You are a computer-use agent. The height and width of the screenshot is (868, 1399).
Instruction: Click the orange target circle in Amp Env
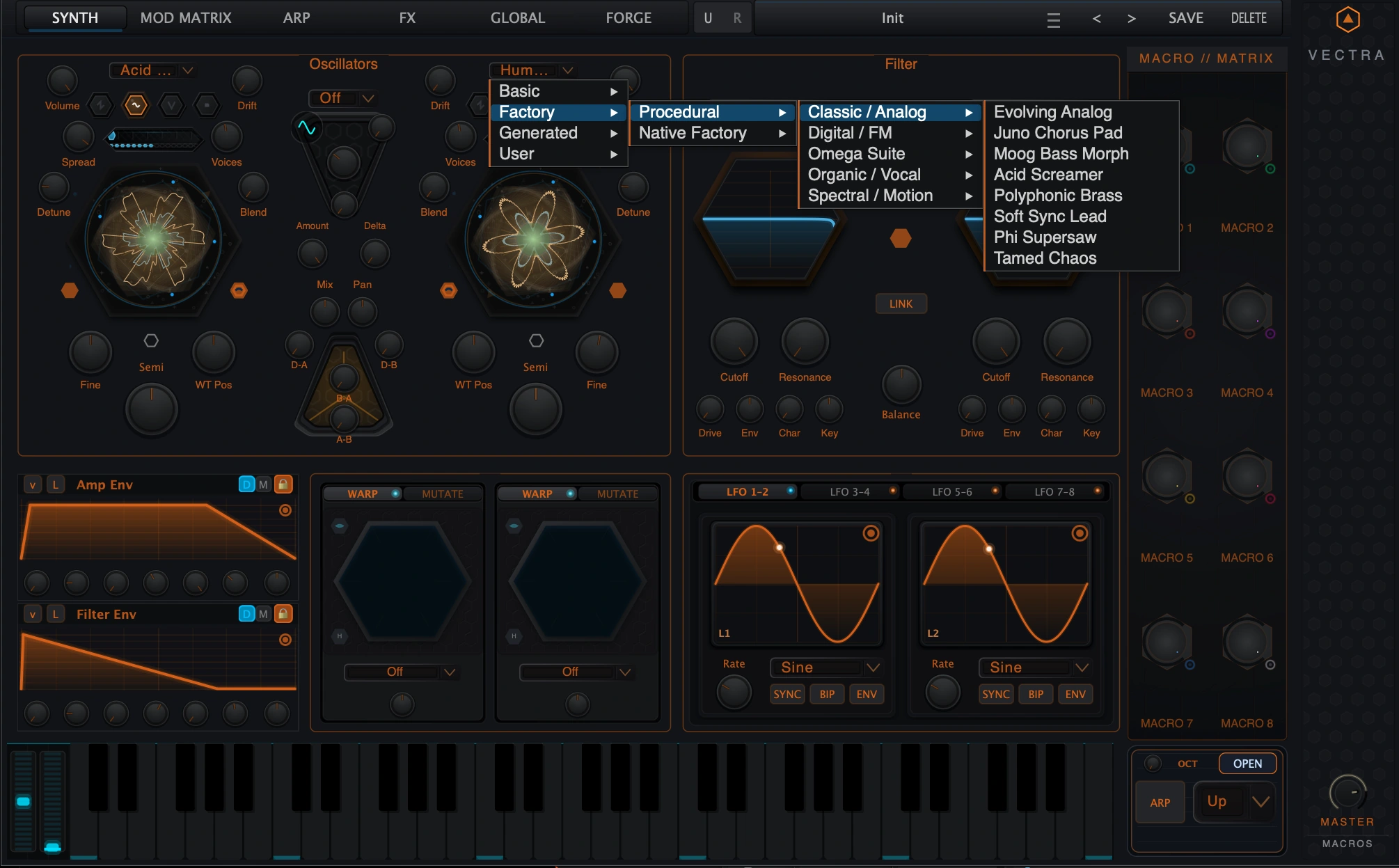[x=285, y=510]
